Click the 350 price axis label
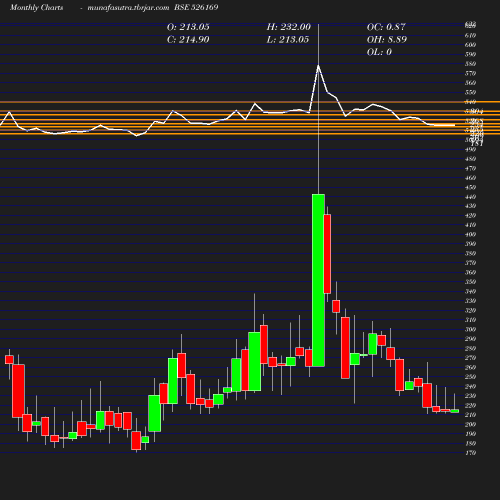 [x=470, y=282]
